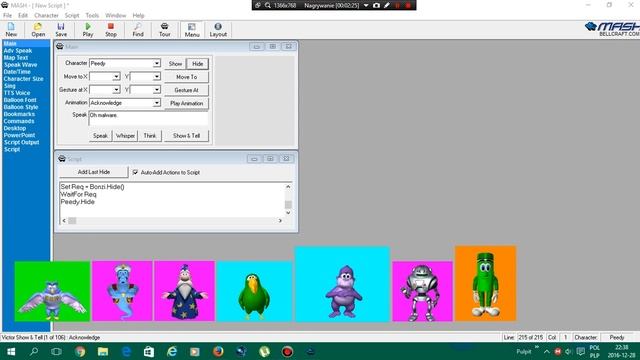Click the red record taskbar icon
Viewport: 640px width, 360px height.
(x=287, y=351)
